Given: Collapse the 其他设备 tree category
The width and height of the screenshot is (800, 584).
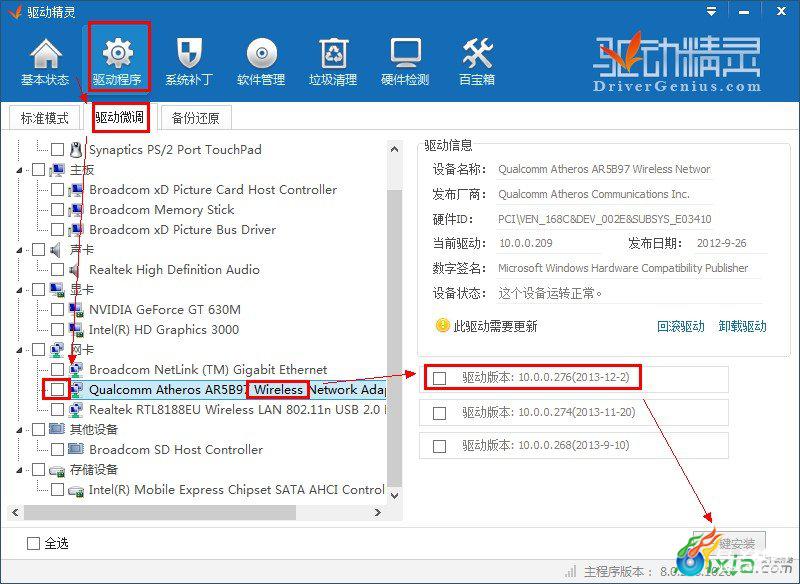Looking at the screenshot, I should (x=19, y=430).
